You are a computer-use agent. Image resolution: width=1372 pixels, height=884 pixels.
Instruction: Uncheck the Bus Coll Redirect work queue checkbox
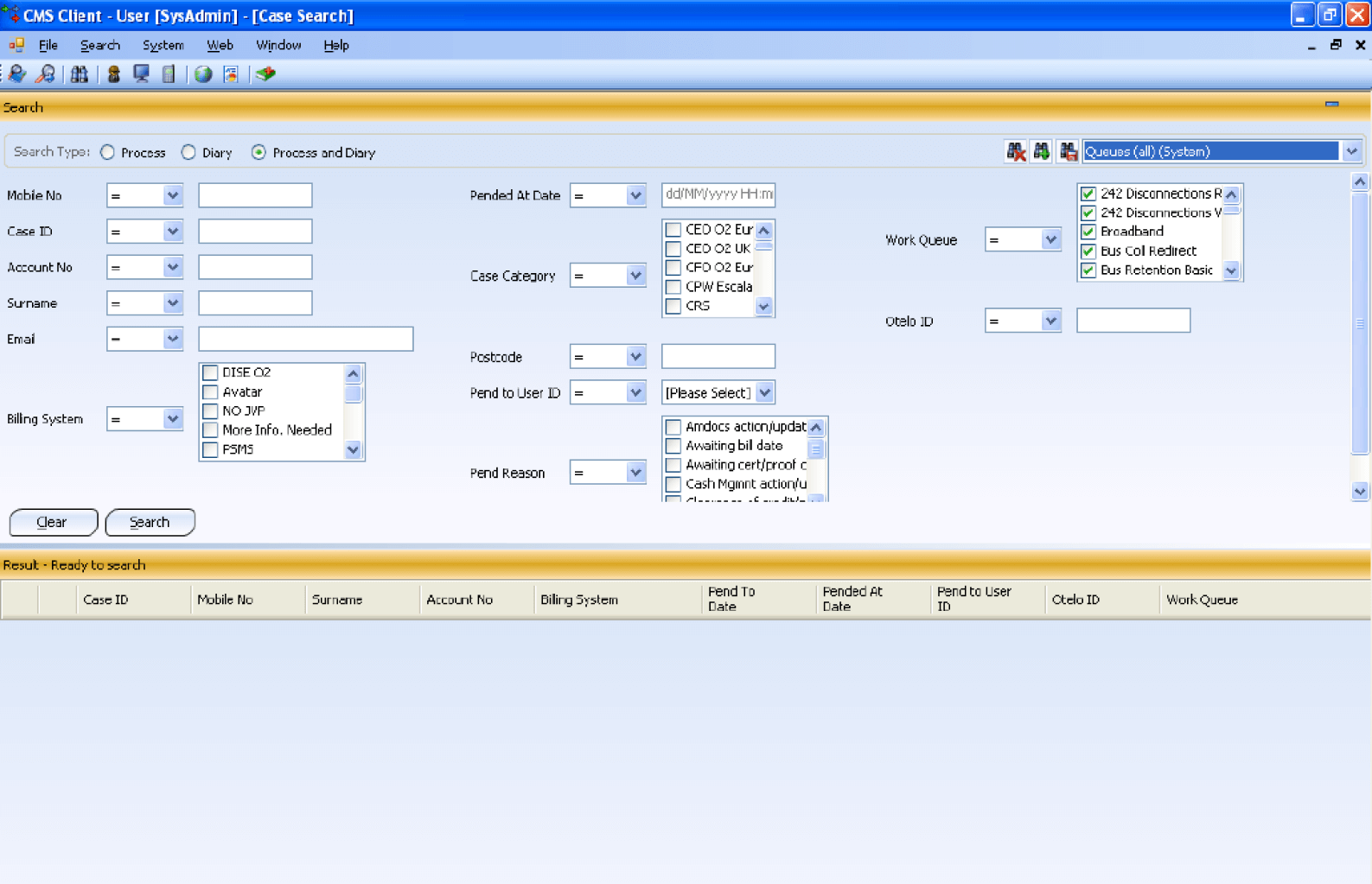[1088, 251]
